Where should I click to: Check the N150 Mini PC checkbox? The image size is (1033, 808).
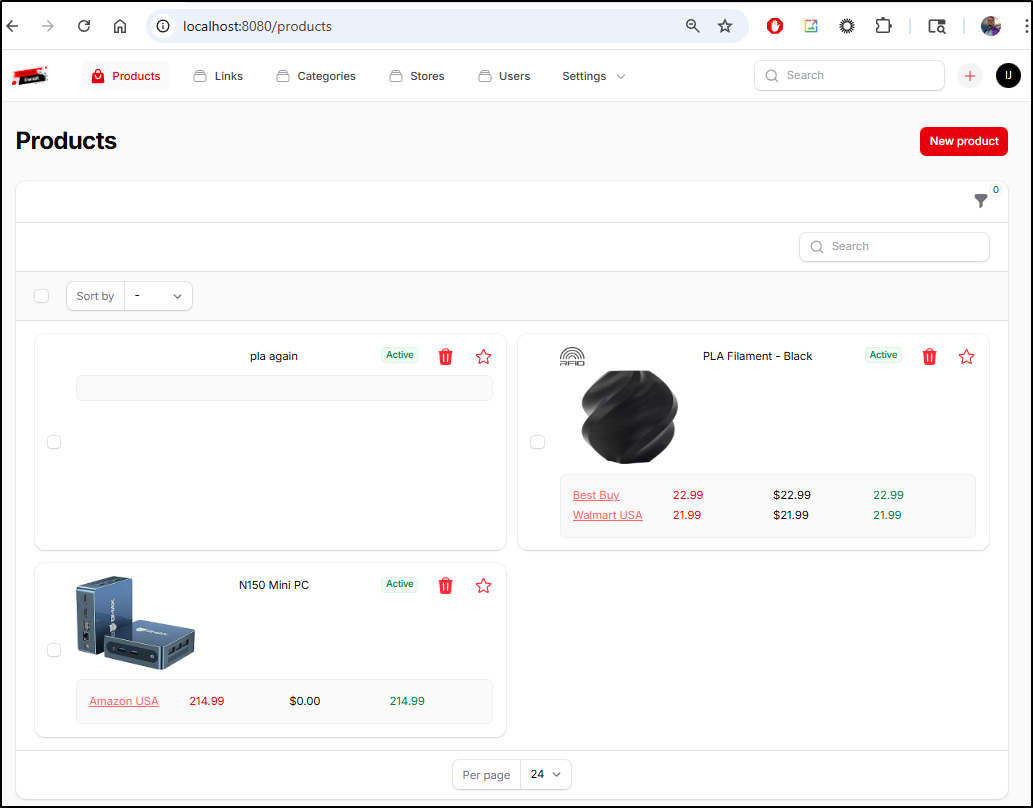coord(54,650)
